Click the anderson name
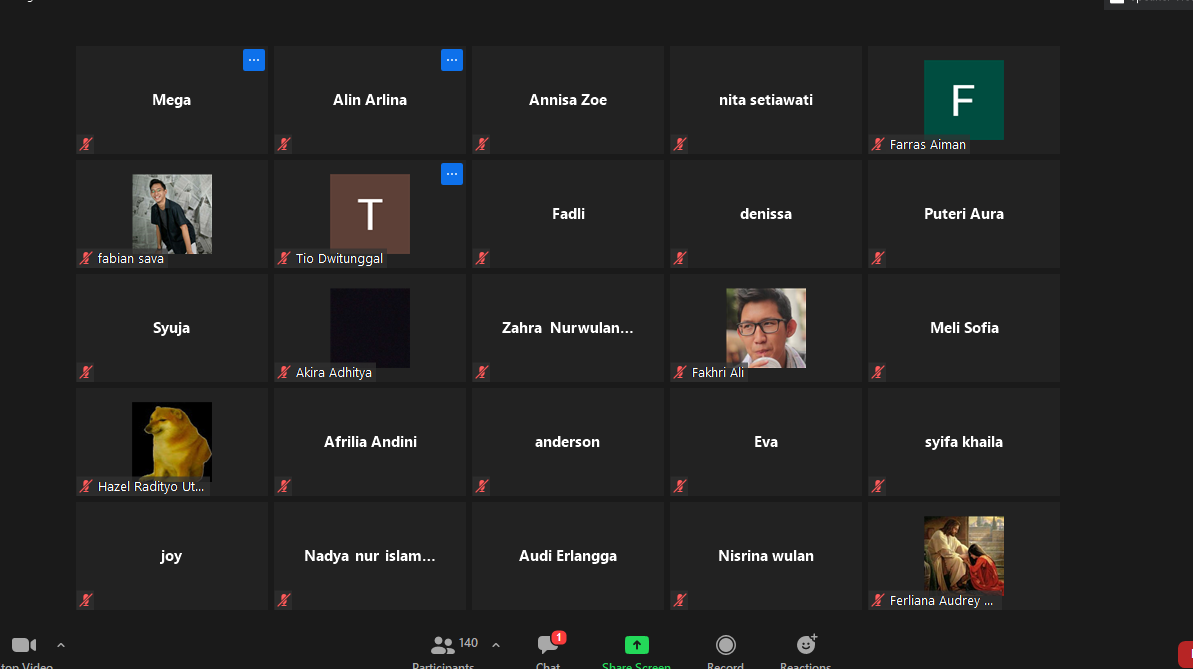The width and height of the screenshot is (1193, 669). click(x=567, y=441)
